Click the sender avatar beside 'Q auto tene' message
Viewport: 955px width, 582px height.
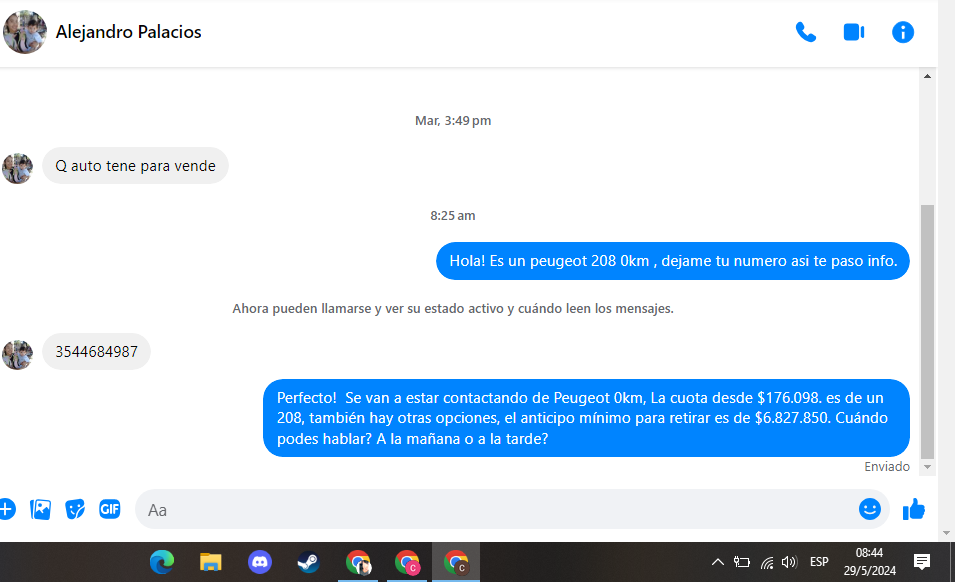tap(17, 169)
